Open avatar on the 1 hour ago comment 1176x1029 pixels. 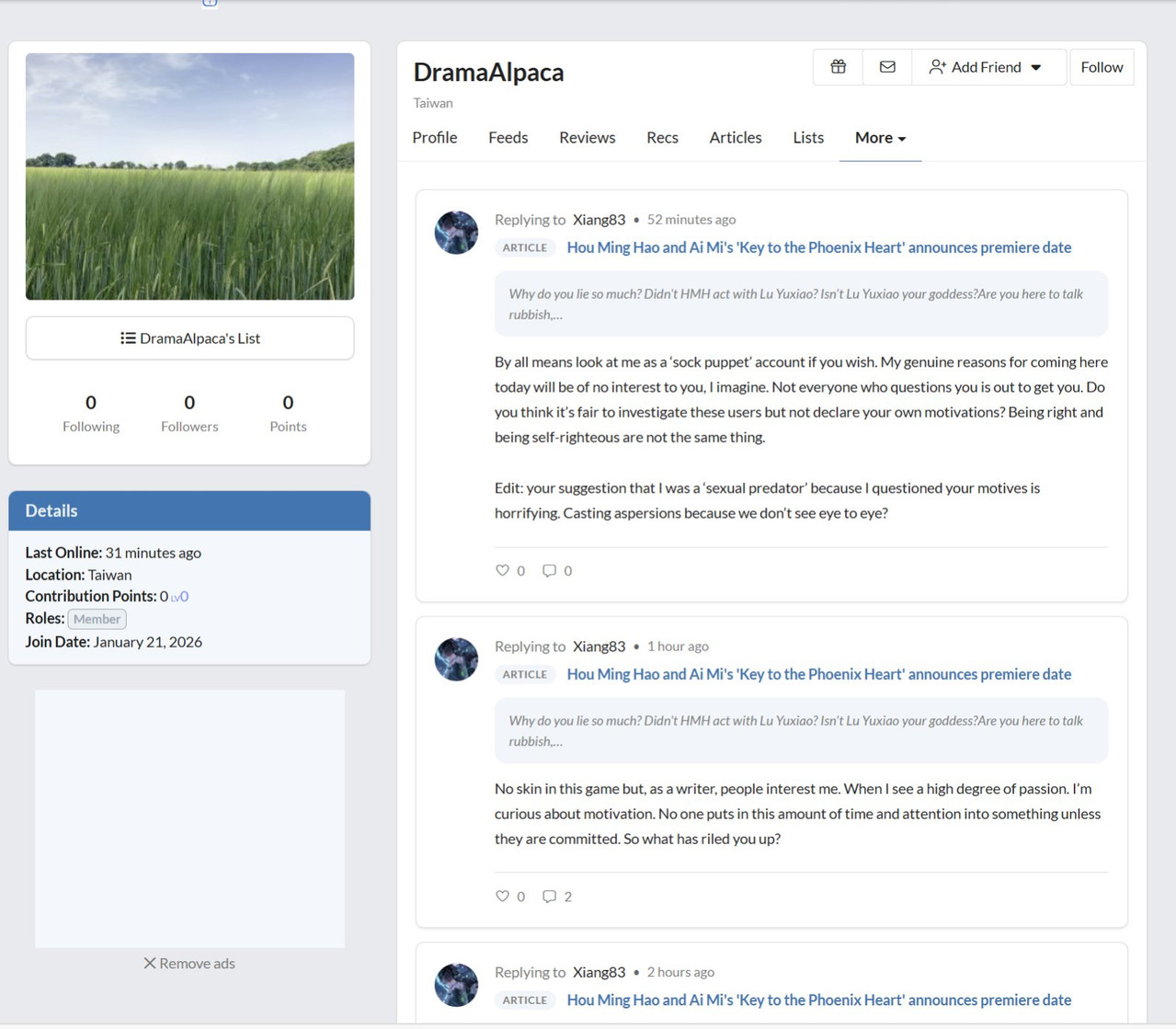456,659
